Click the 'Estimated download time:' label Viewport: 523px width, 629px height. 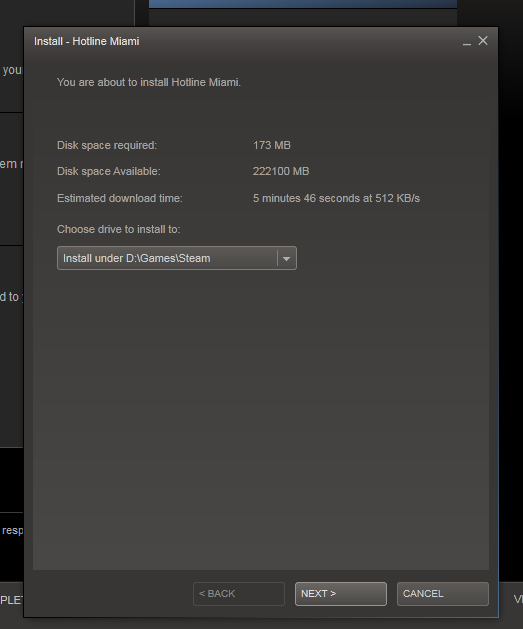pyautogui.click(x=120, y=198)
